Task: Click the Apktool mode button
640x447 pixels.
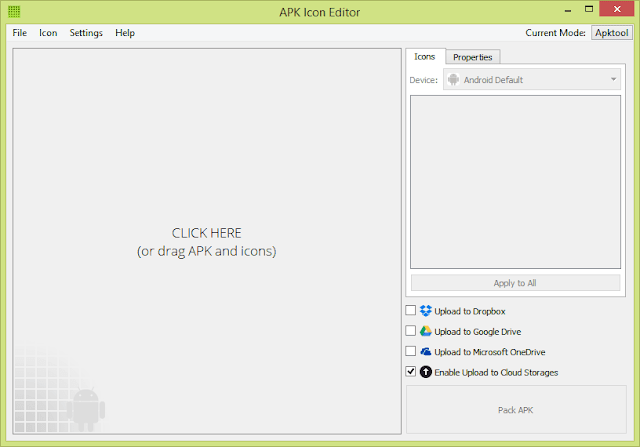Action: (611, 33)
